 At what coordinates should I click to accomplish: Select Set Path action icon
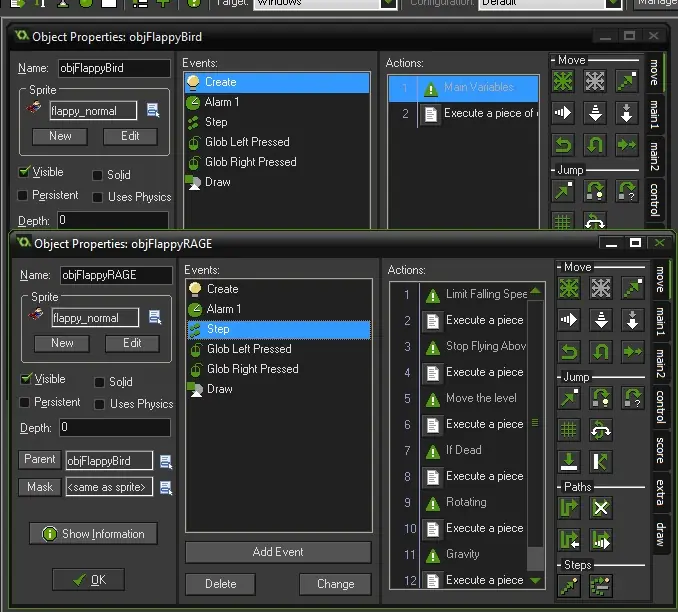click(x=569, y=508)
